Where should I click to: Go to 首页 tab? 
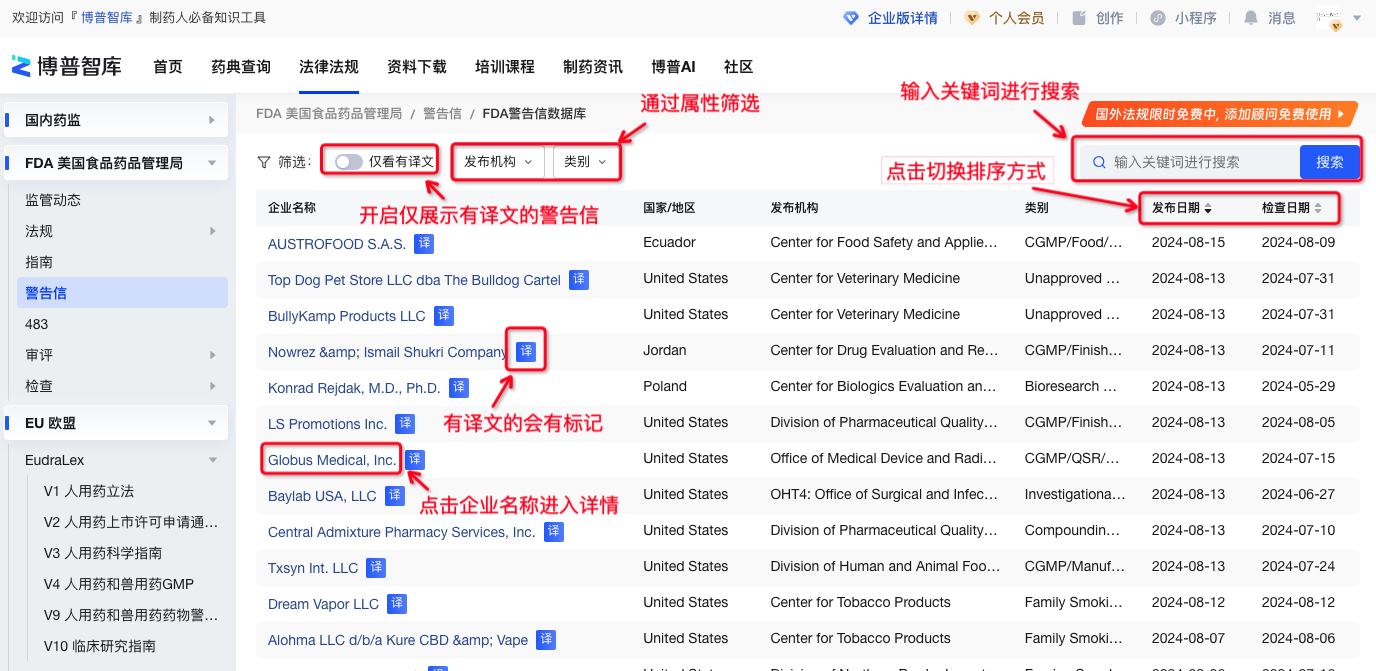(168, 67)
